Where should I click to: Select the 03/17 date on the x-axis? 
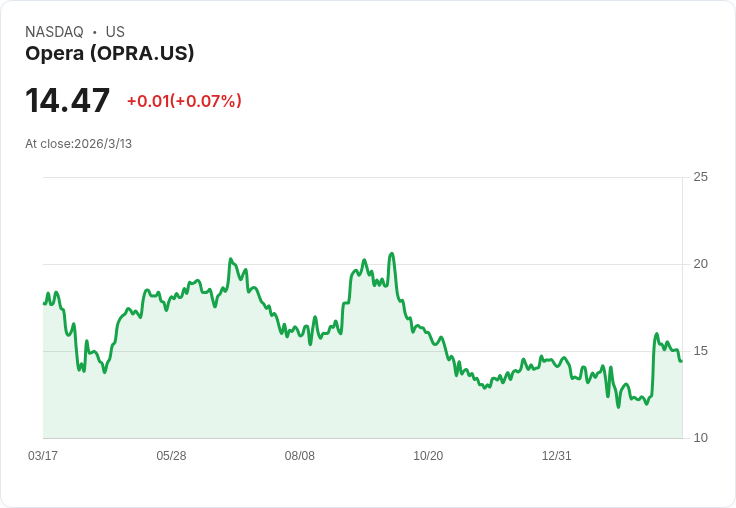(x=43, y=456)
